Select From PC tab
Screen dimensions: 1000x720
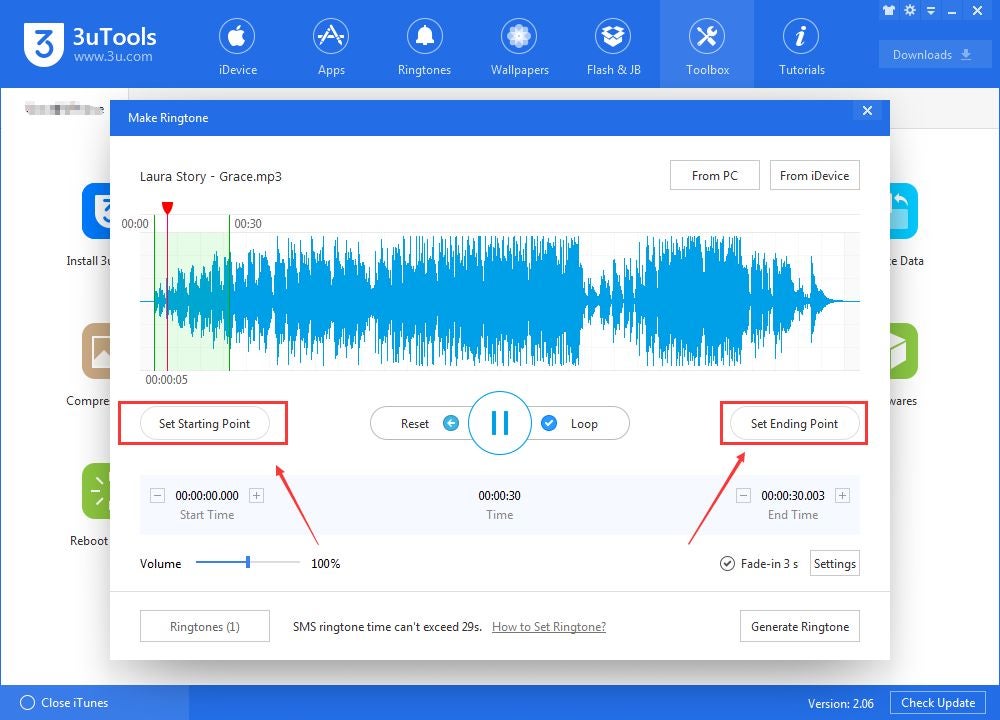point(714,175)
